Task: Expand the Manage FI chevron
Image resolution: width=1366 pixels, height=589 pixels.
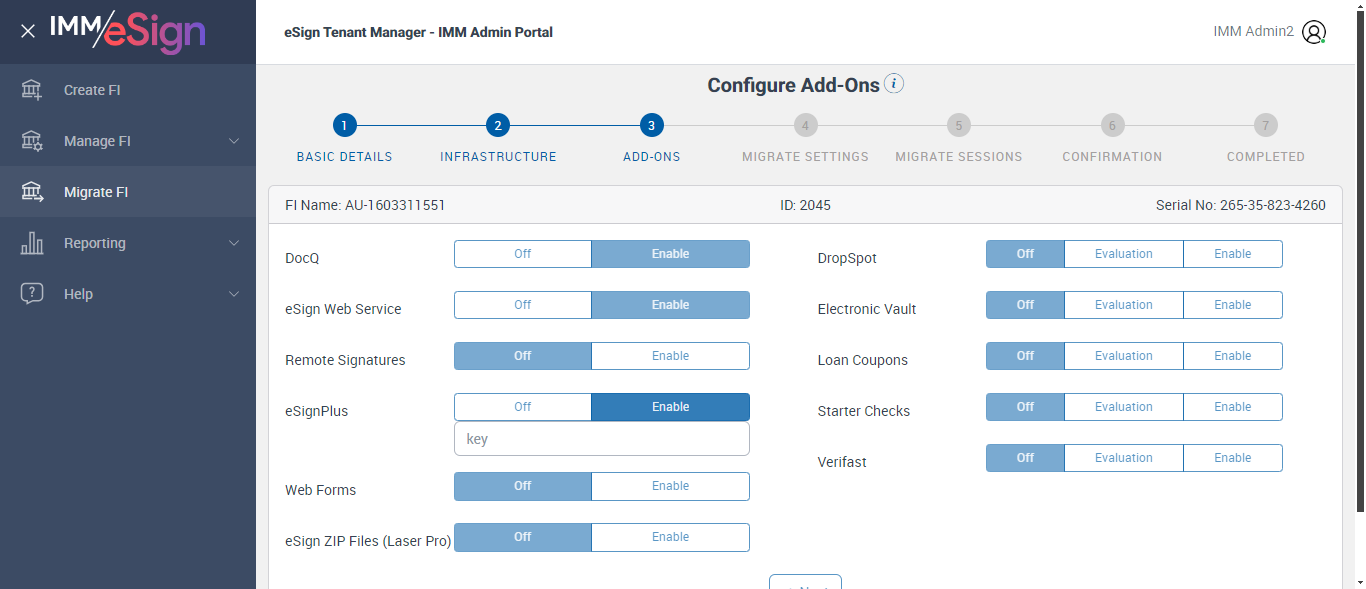Action: pos(234,141)
